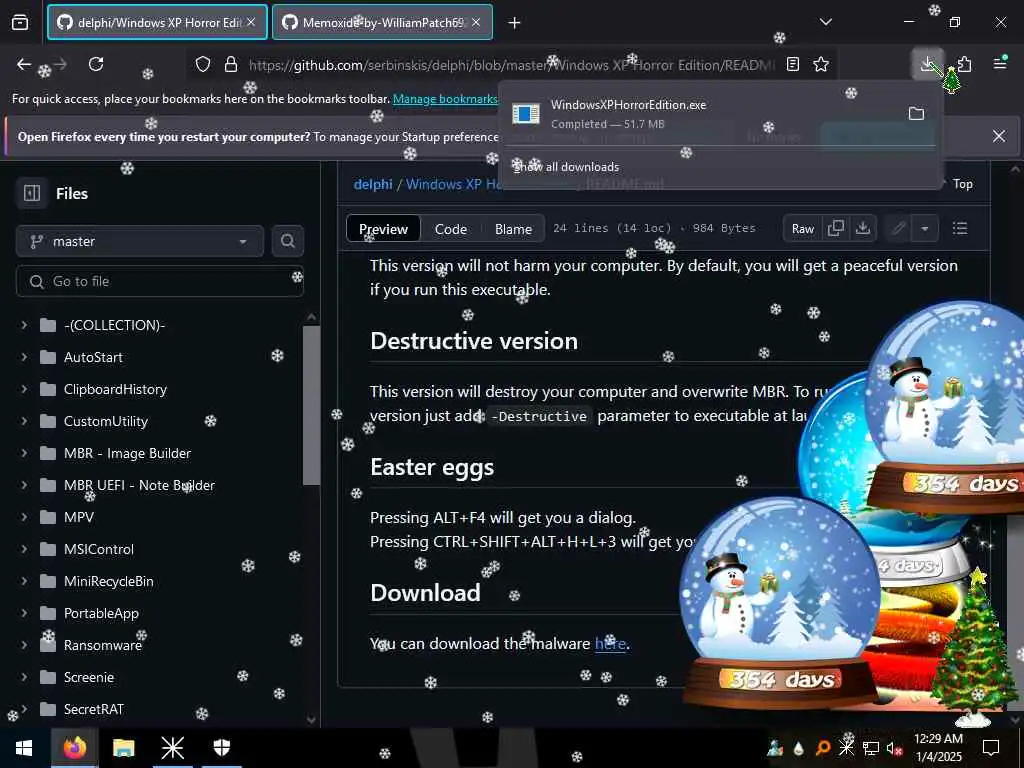This screenshot has height=768, width=1024.
Task: Open the MiniRecycleBin folder
Action: 108,581
